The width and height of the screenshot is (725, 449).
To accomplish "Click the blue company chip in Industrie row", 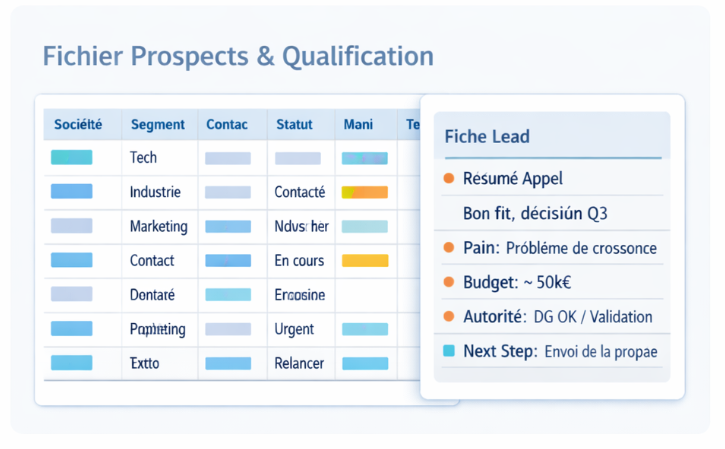I will tap(71, 191).
